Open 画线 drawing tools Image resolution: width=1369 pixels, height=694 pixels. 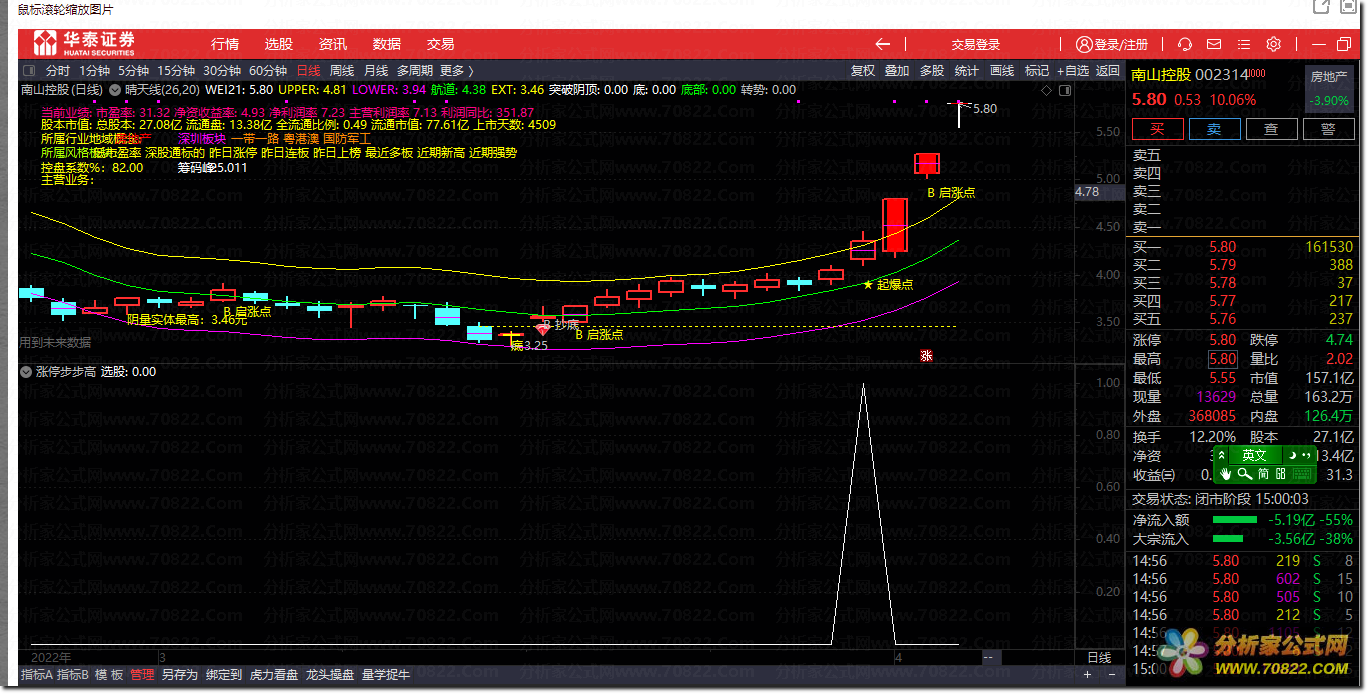point(1002,71)
